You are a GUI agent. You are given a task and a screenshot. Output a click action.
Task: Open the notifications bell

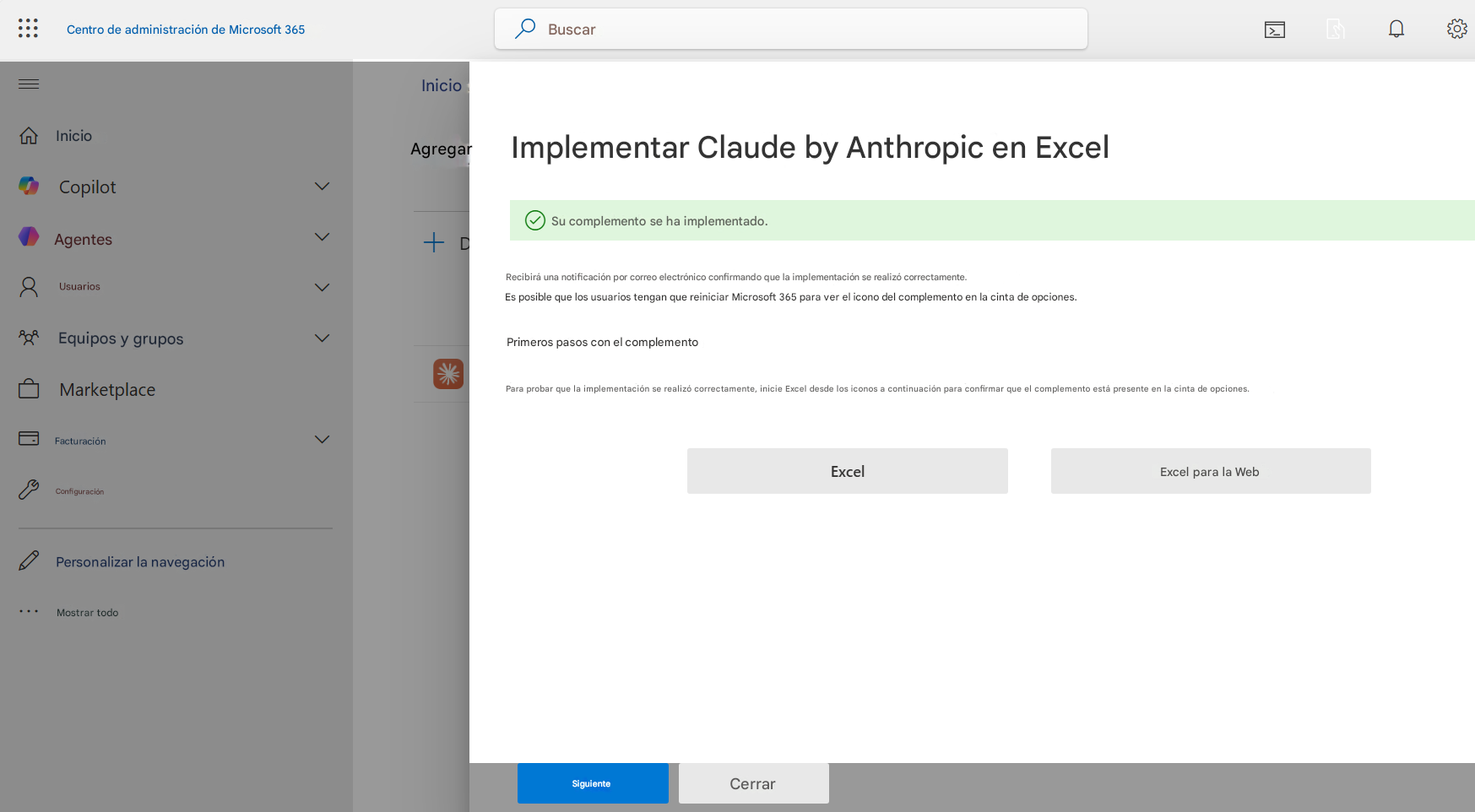pyautogui.click(x=1396, y=29)
